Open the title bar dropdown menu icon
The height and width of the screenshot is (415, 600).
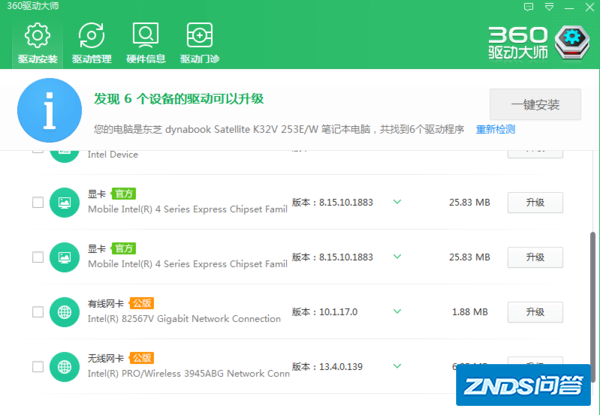click(x=549, y=7)
